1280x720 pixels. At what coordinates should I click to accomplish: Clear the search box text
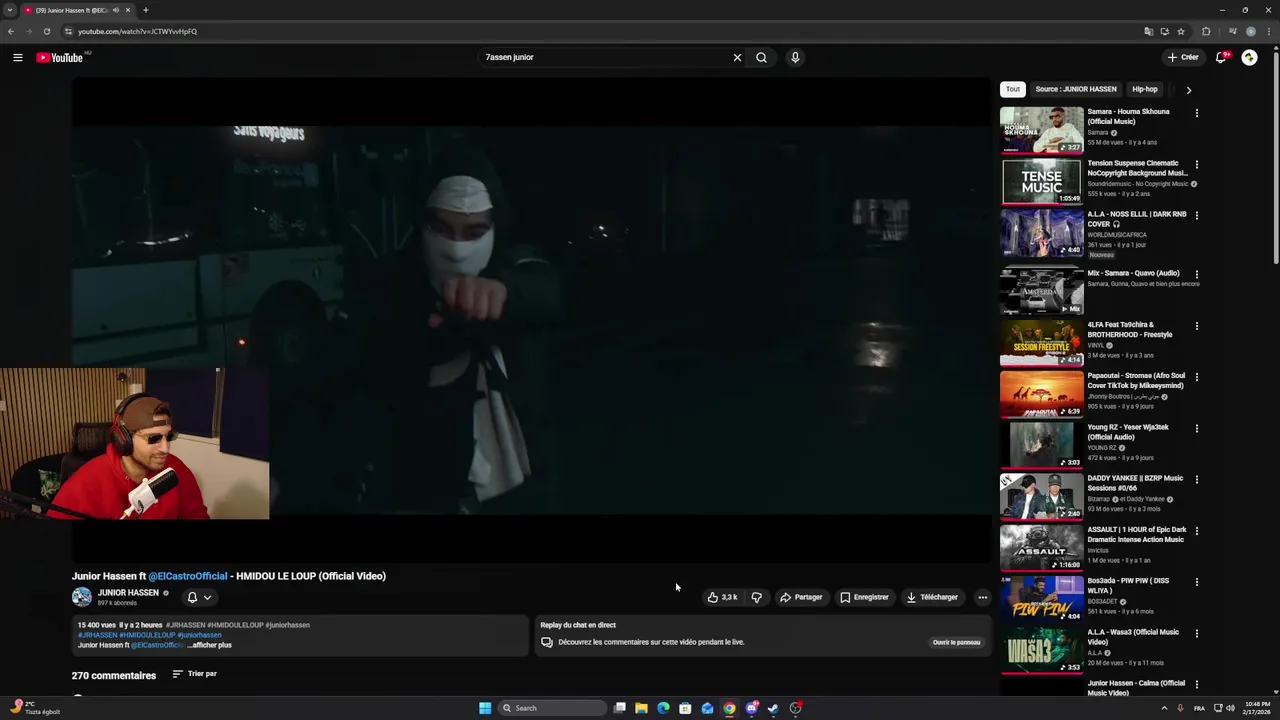tap(737, 57)
